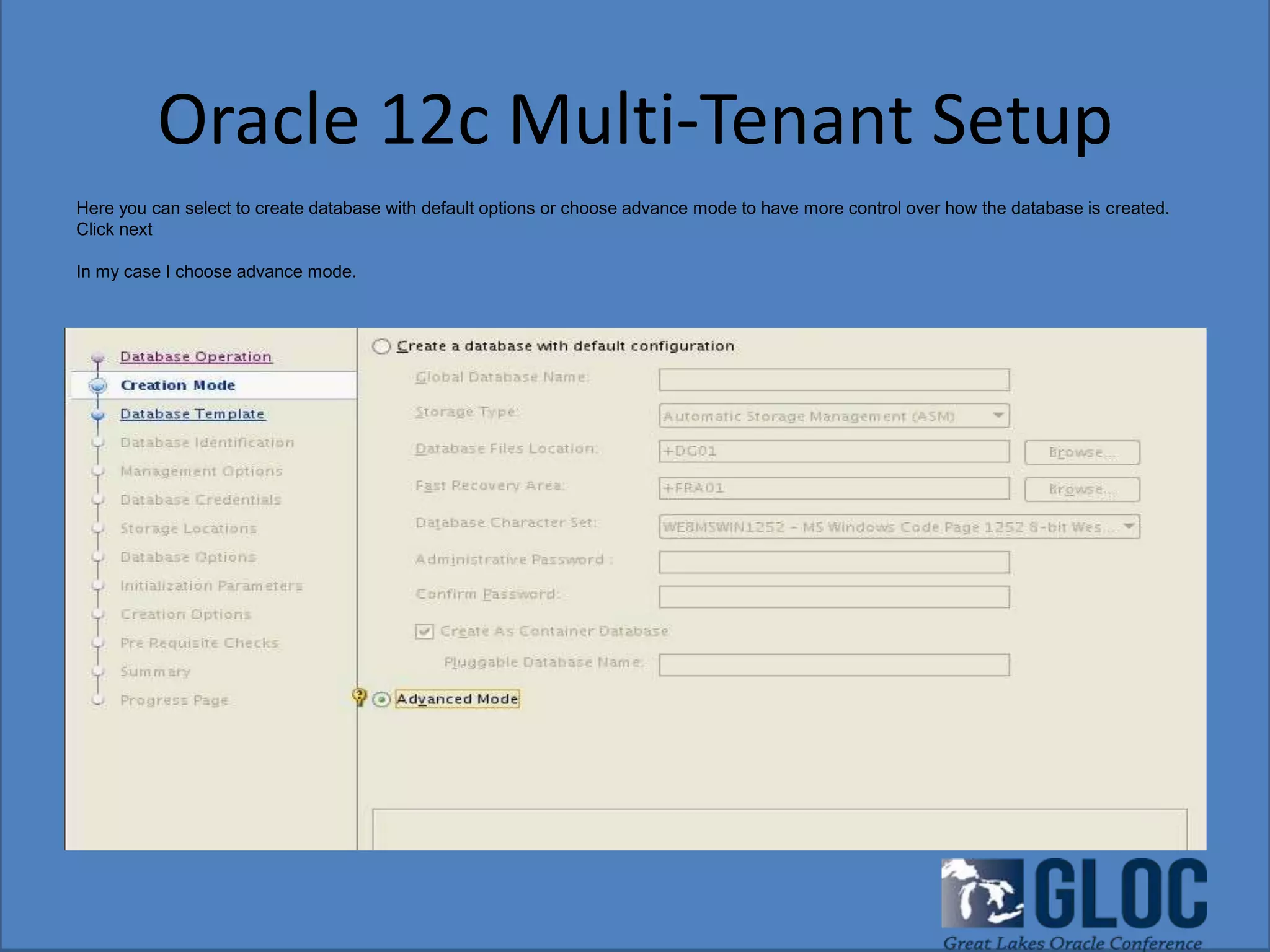Image resolution: width=1270 pixels, height=952 pixels.
Task: Click the Database Template step marker icon
Action: point(97,414)
